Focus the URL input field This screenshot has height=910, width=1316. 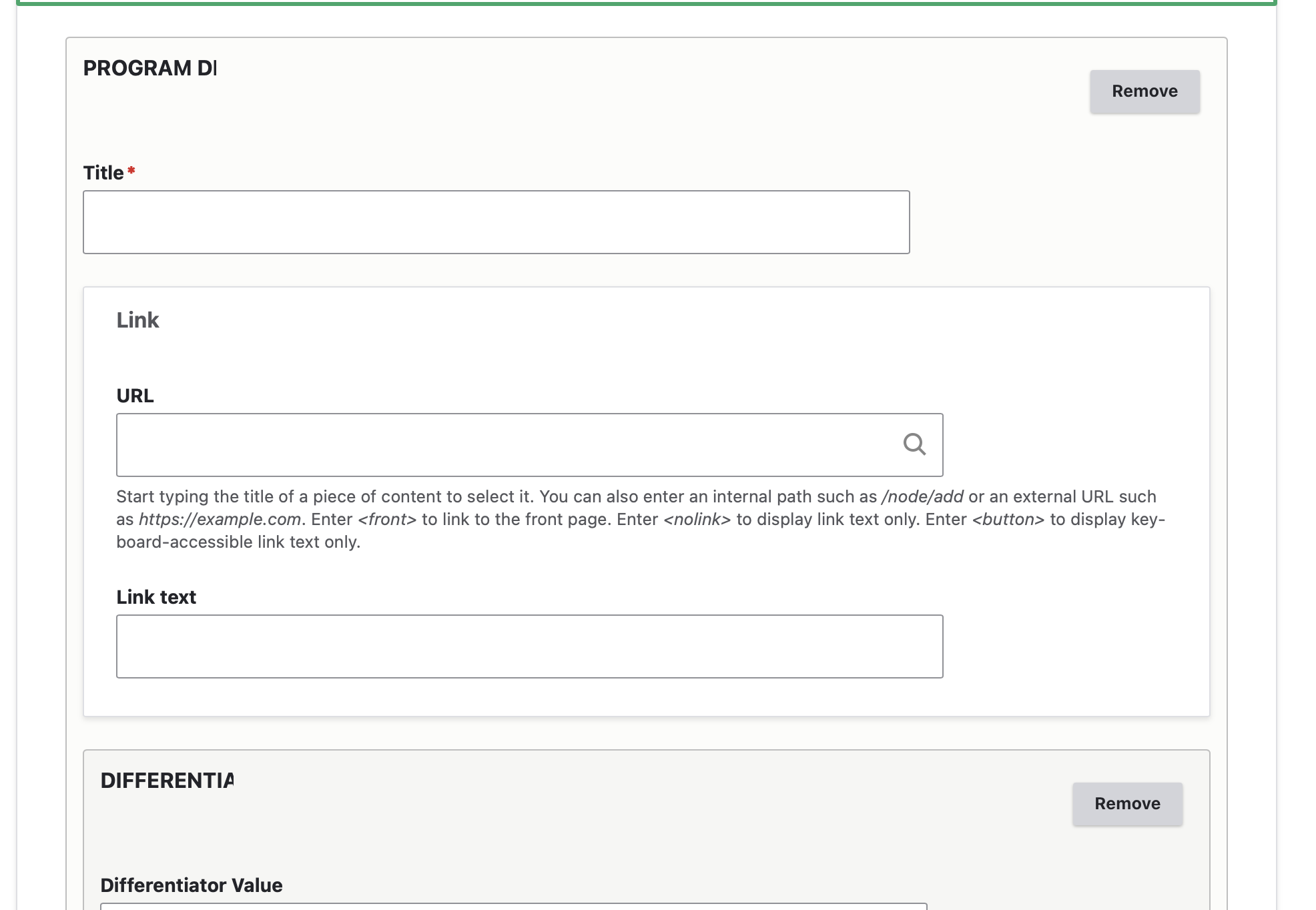click(529, 445)
